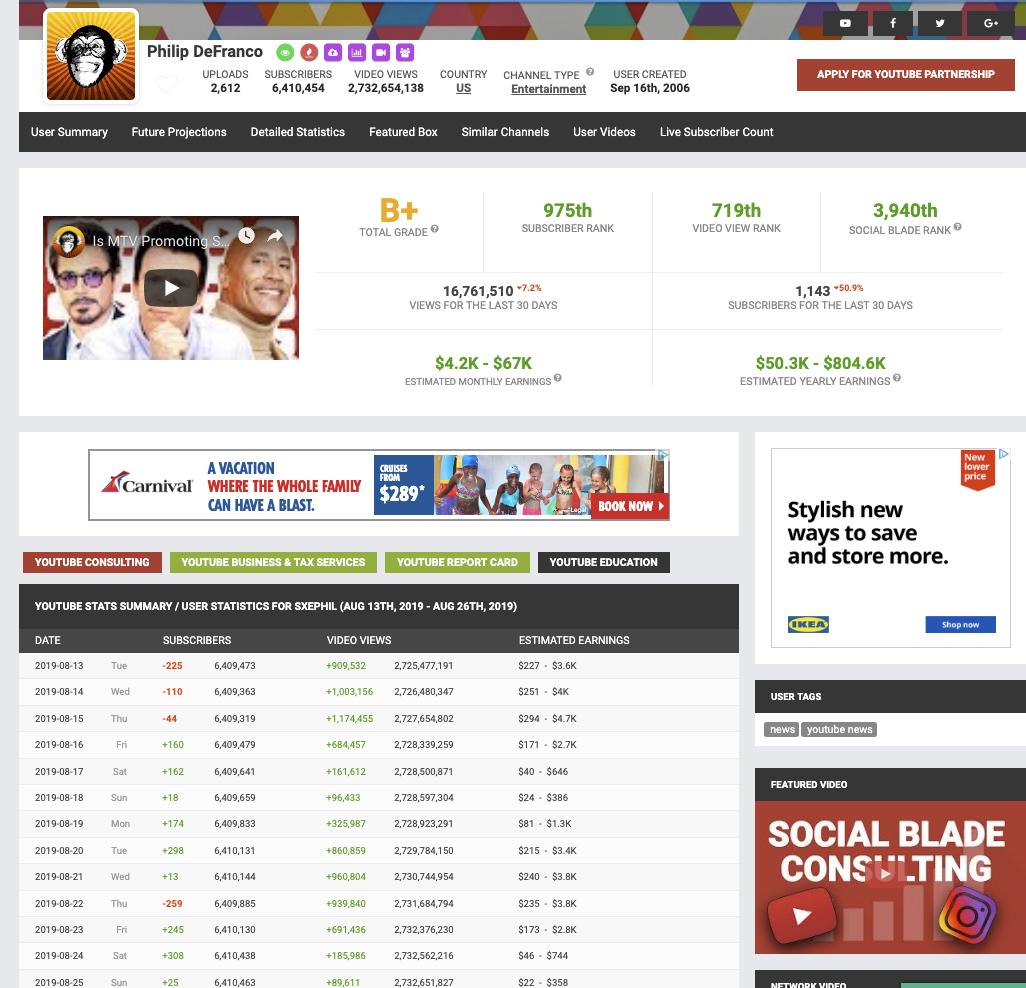Screen dimensions: 1026x988
Task: Click the 975th subscriber rank value
Action: [567, 210]
